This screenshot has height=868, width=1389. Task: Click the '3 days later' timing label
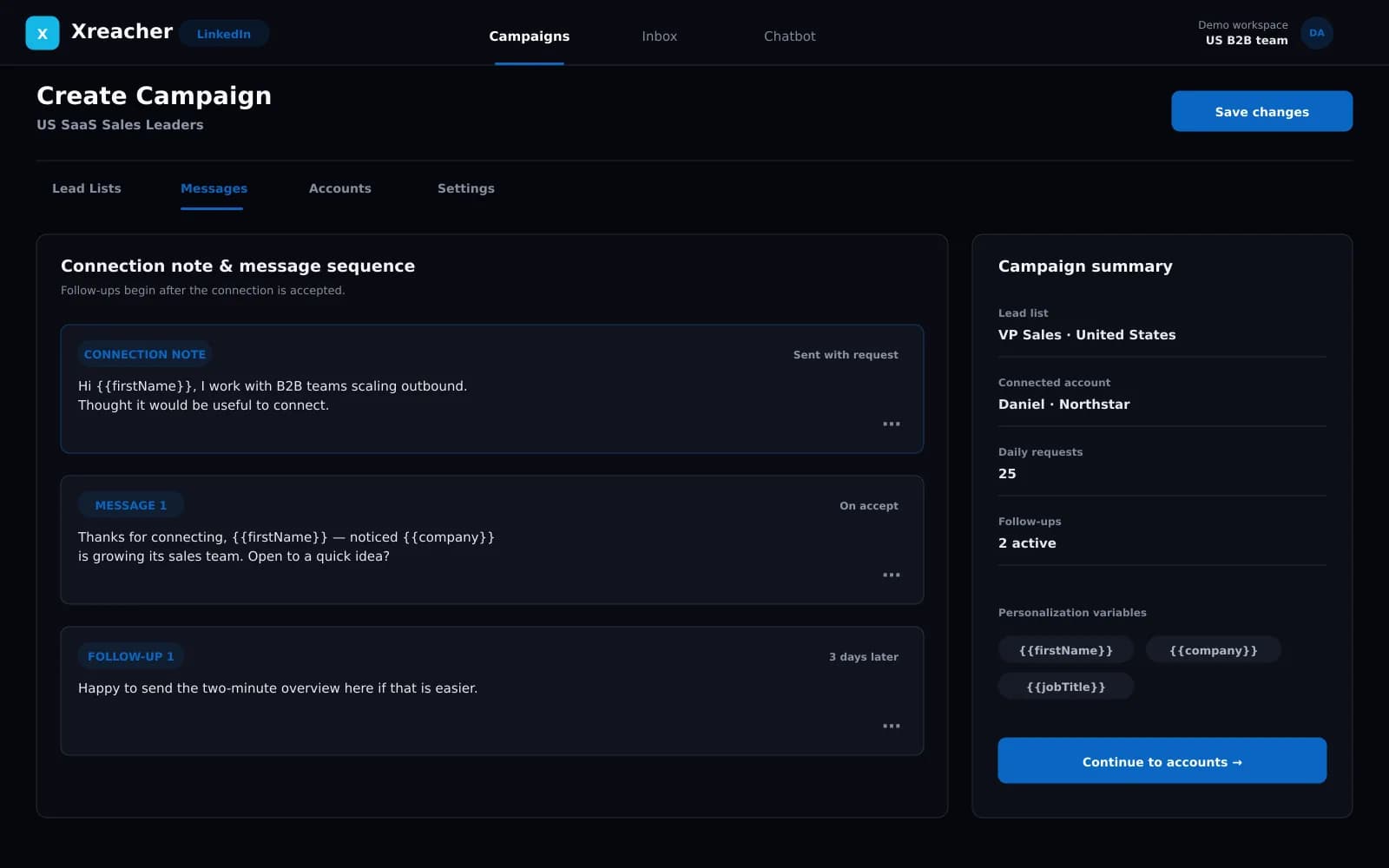pyautogui.click(x=864, y=657)
